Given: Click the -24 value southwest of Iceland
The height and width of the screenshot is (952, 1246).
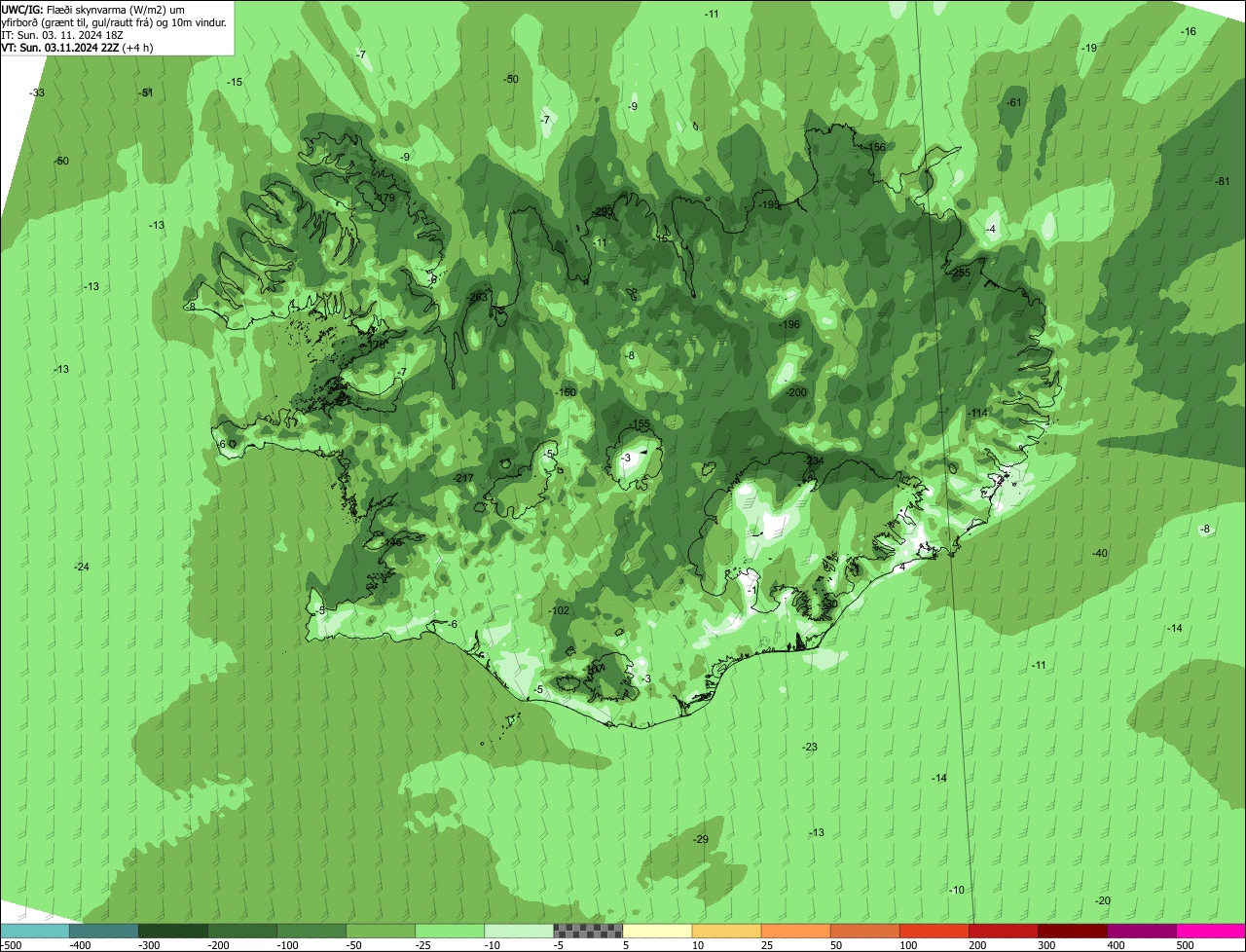Looking at the screenshot, I should pyautogui.click(x=82, y=567).
